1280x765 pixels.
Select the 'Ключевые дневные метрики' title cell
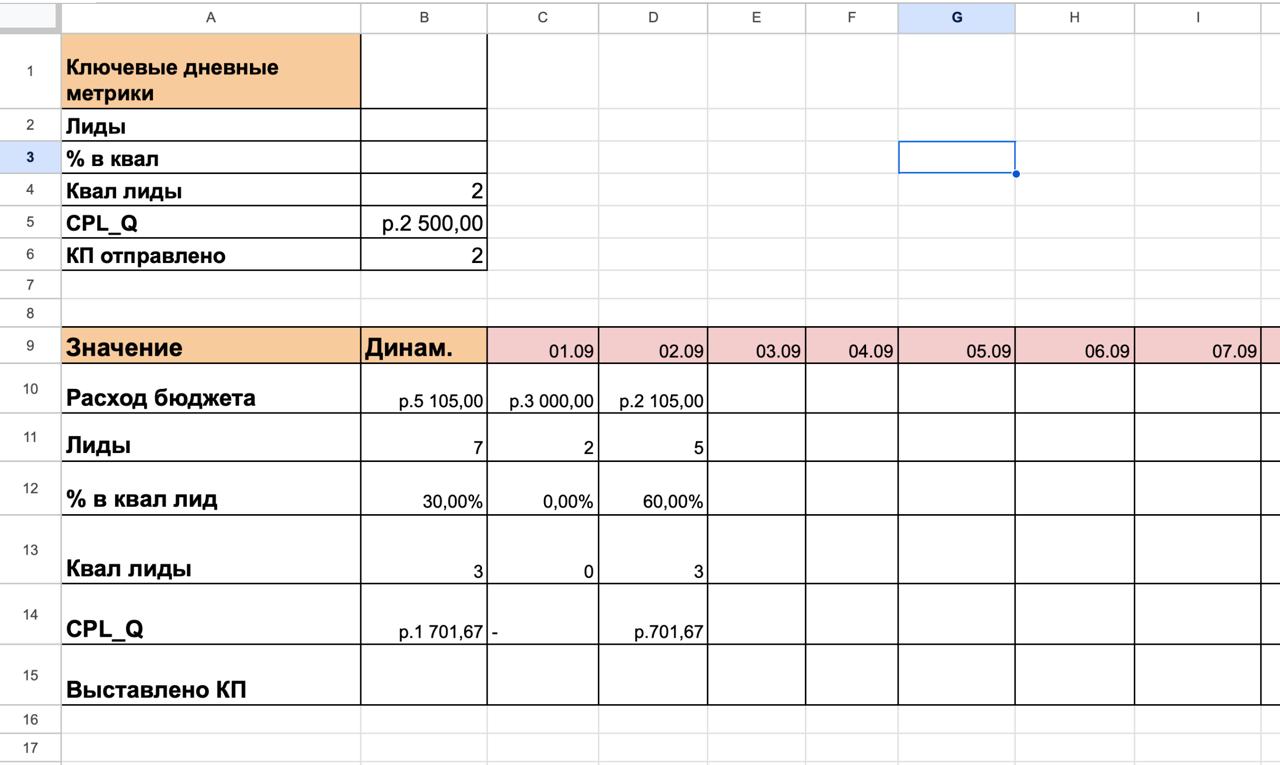pyautogui.click(x=210, y=72)
